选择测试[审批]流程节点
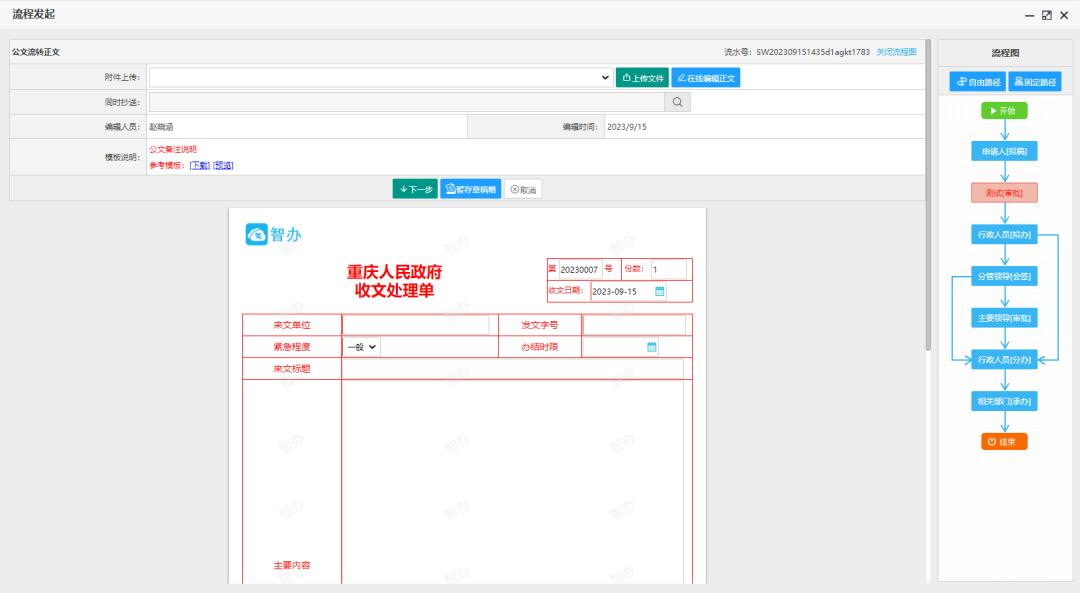The height and width of the screenshot is (593, 1080). click(1003, 193)
